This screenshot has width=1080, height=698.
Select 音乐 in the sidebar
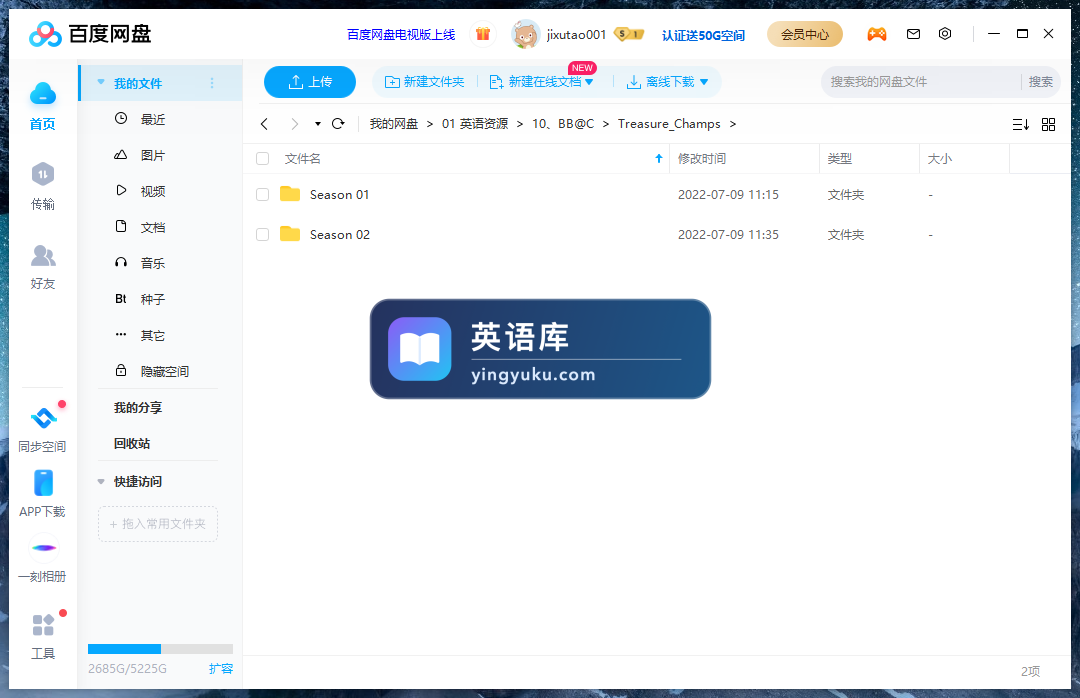click(x=153, y=263)
